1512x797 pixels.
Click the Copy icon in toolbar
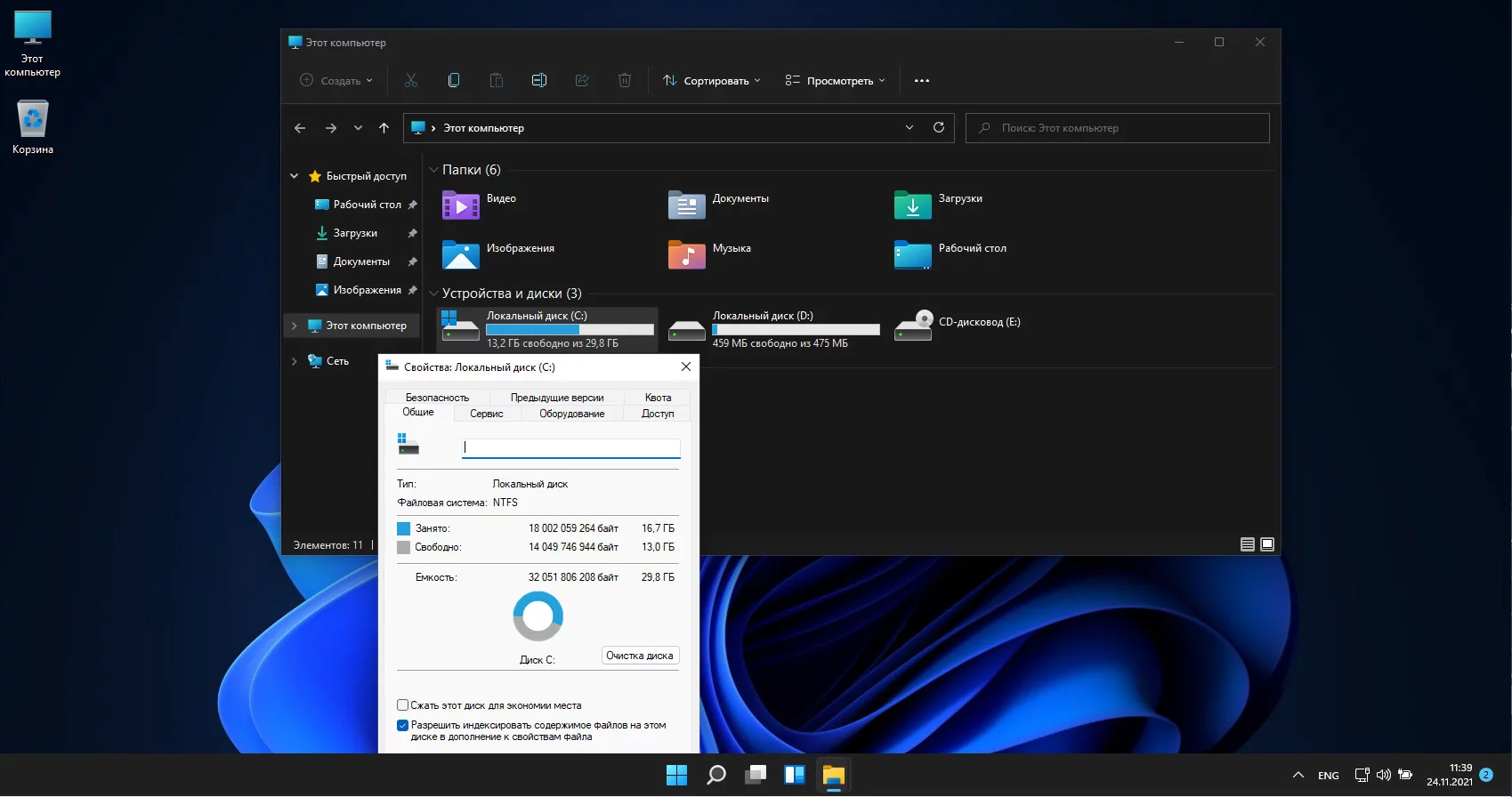pos(454,80)
